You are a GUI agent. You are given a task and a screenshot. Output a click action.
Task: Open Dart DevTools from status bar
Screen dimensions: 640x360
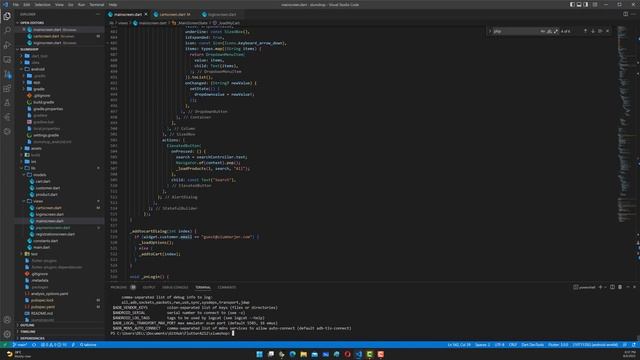(532, 345)
